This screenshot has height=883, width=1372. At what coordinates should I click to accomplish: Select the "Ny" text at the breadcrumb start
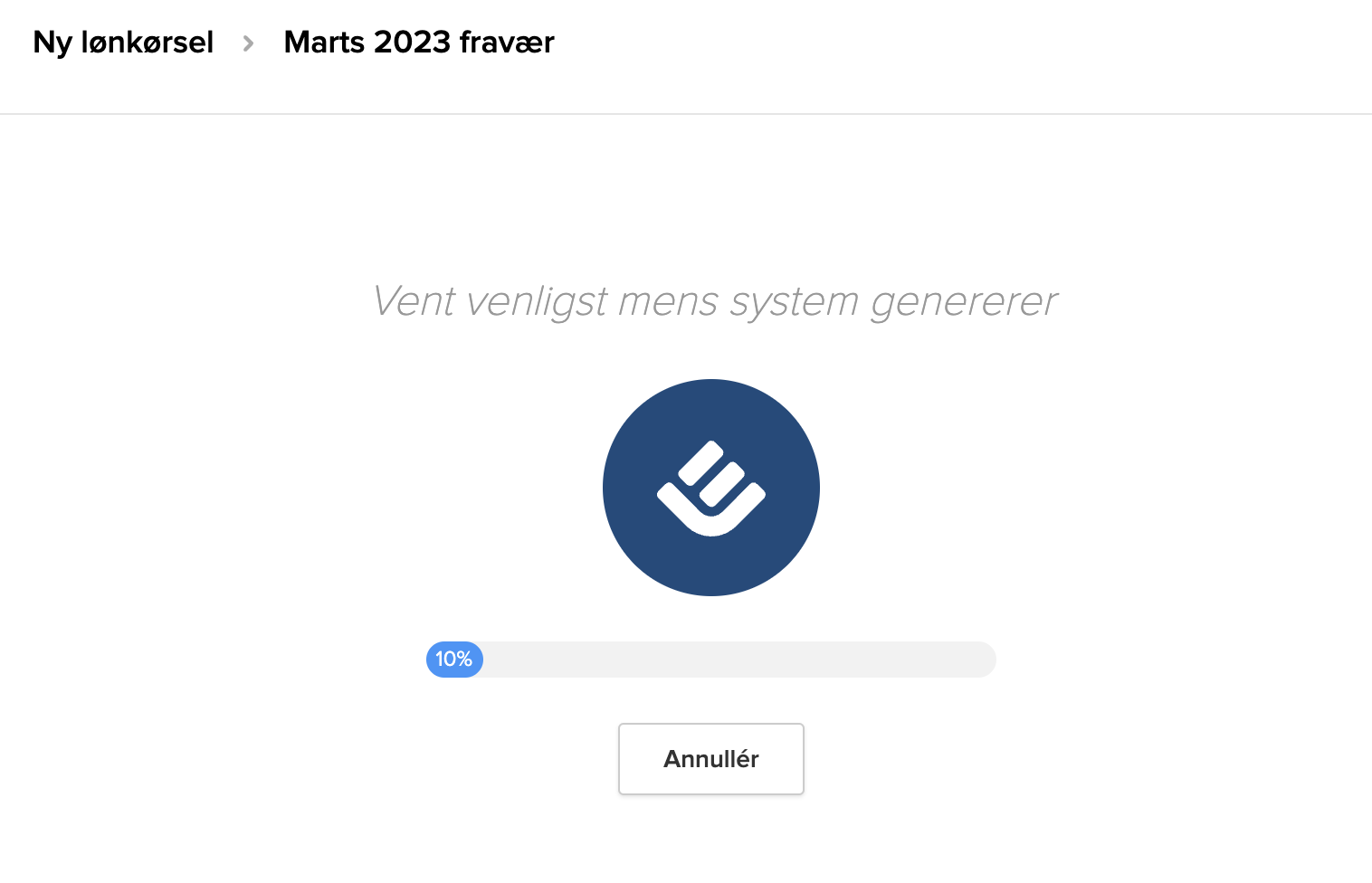52,43
